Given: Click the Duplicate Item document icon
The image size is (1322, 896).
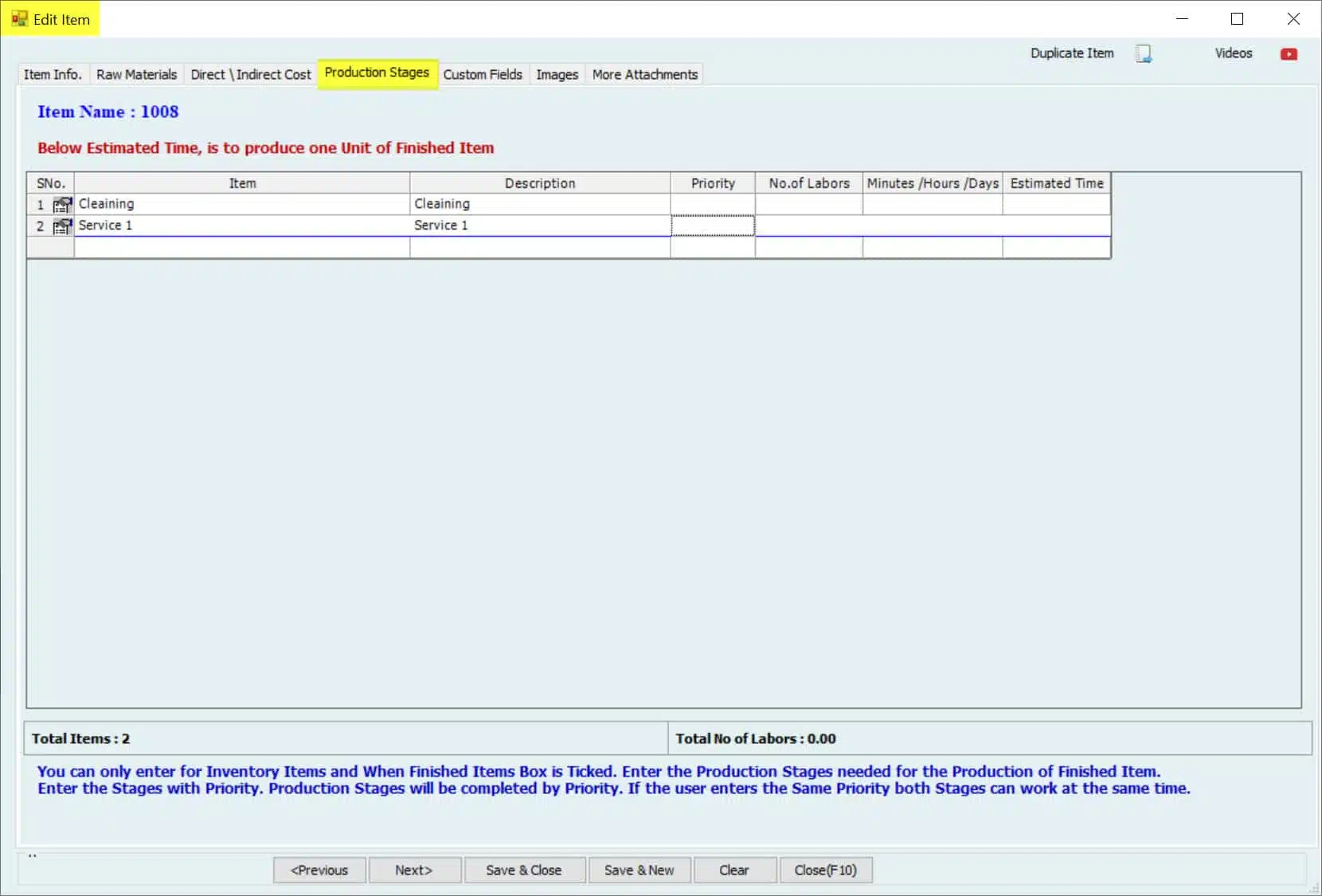Looking at the screenshot, I should pos(1144,53).
